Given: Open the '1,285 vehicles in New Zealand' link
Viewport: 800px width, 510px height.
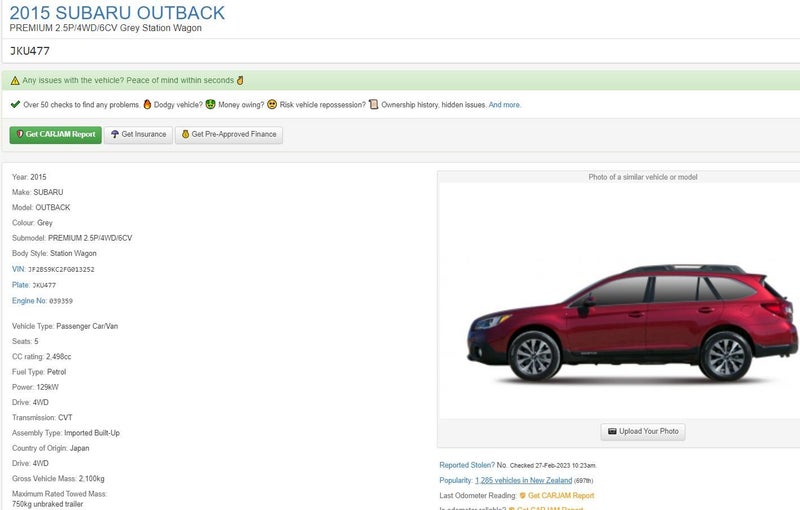Looking at the screenshot, I should pos(523,480).
